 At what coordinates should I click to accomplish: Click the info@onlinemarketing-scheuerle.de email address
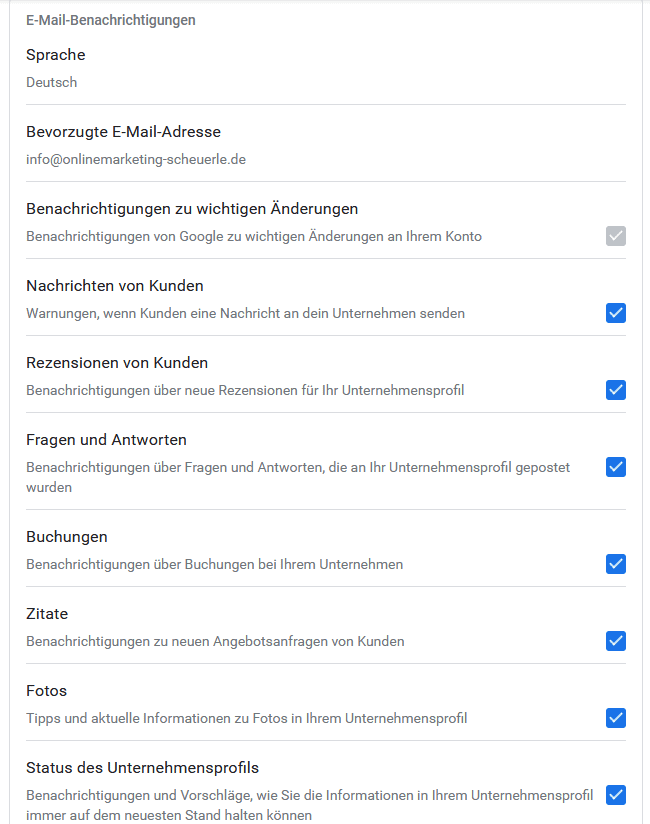[x=136, y=159]
